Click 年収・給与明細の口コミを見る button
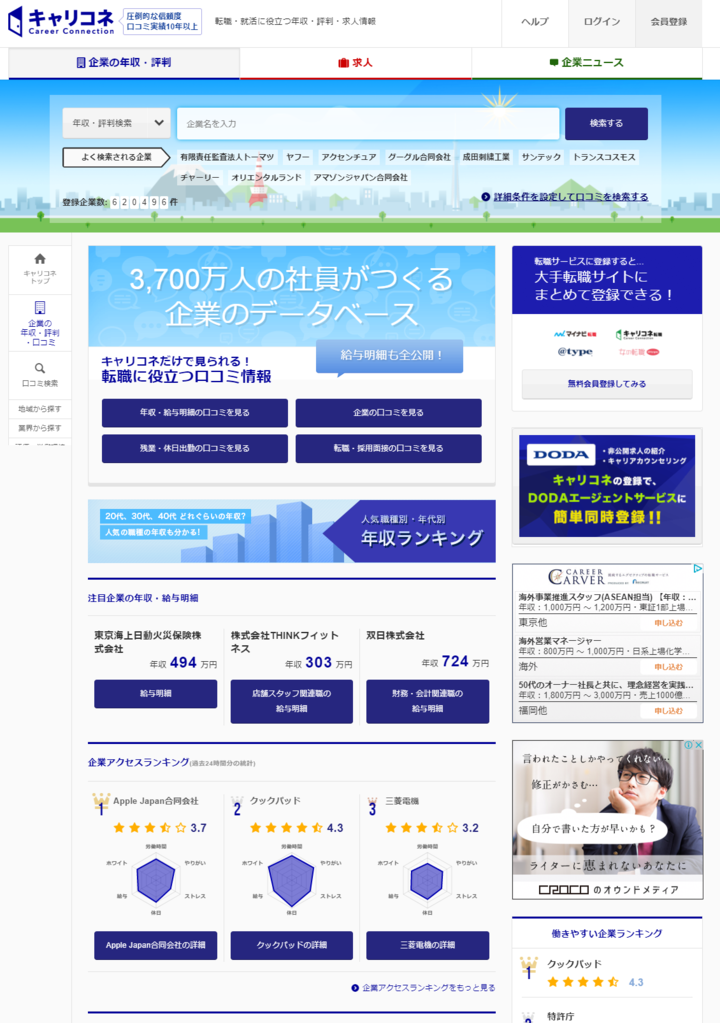720x1023 pixels. coord(194,413)
